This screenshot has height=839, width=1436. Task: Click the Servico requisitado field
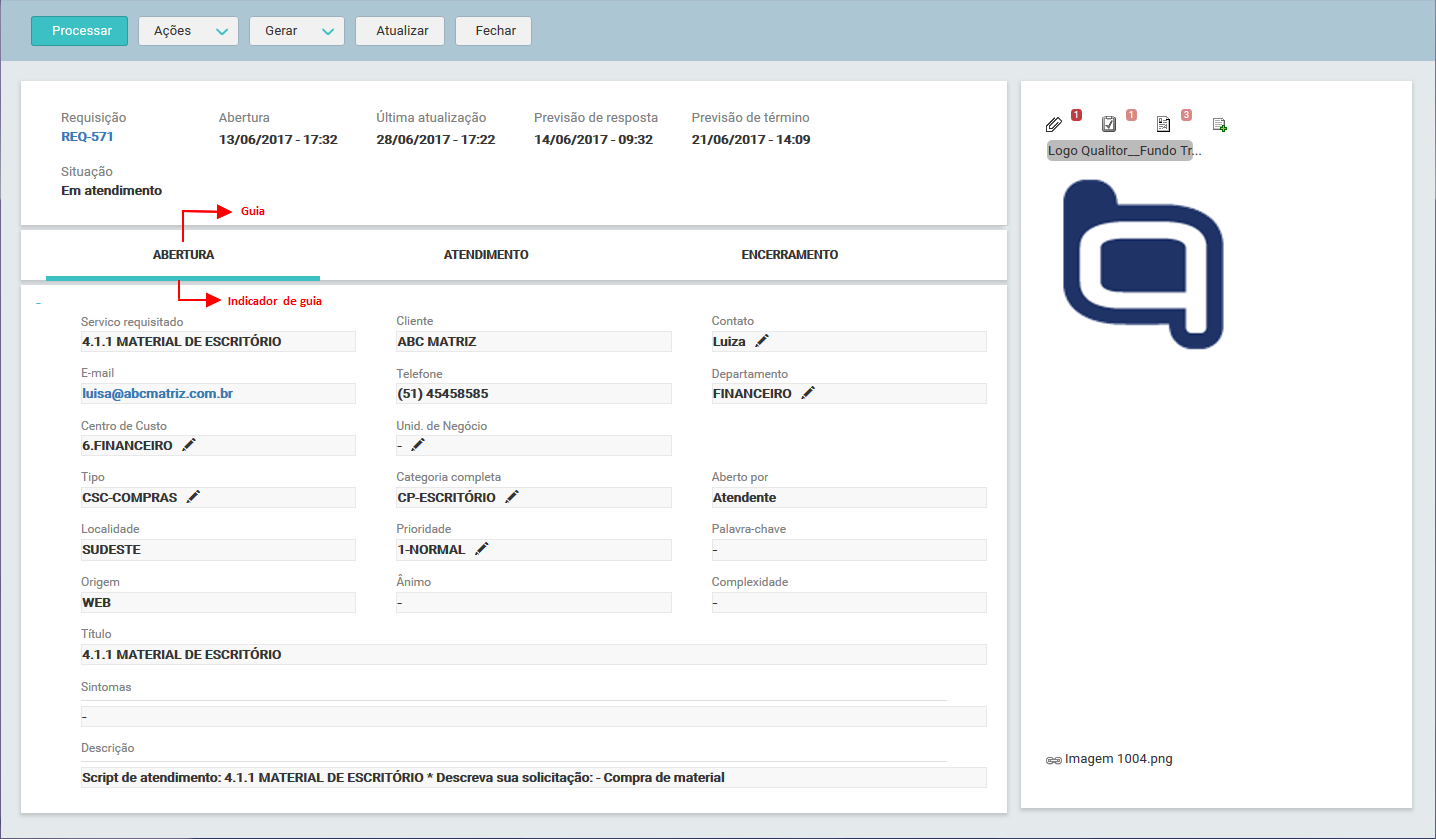218,342
